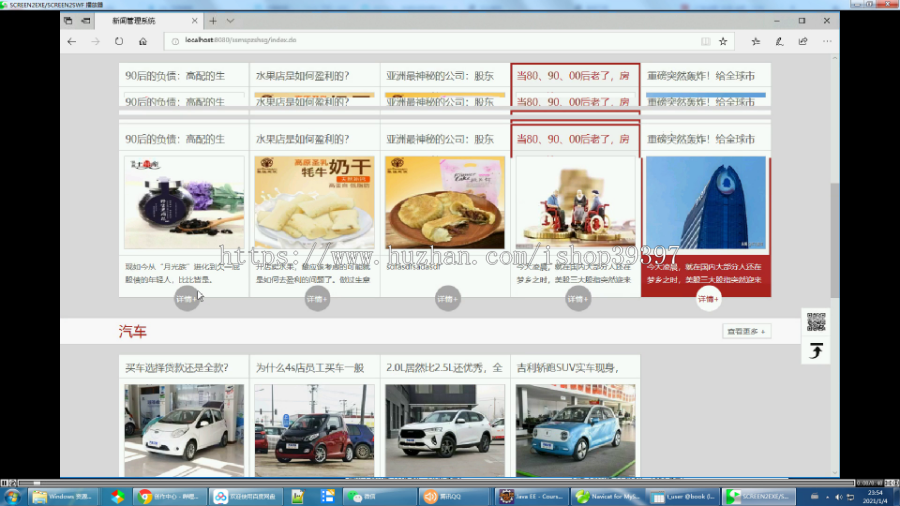
Task: Click the back-to-top arrow icon
Action: 816,351
